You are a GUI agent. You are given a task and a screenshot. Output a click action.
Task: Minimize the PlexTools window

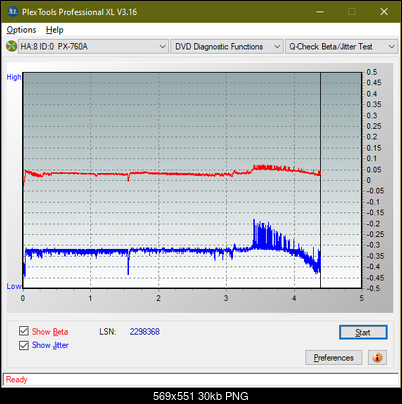pyautogui.click(x=320, y=12)
